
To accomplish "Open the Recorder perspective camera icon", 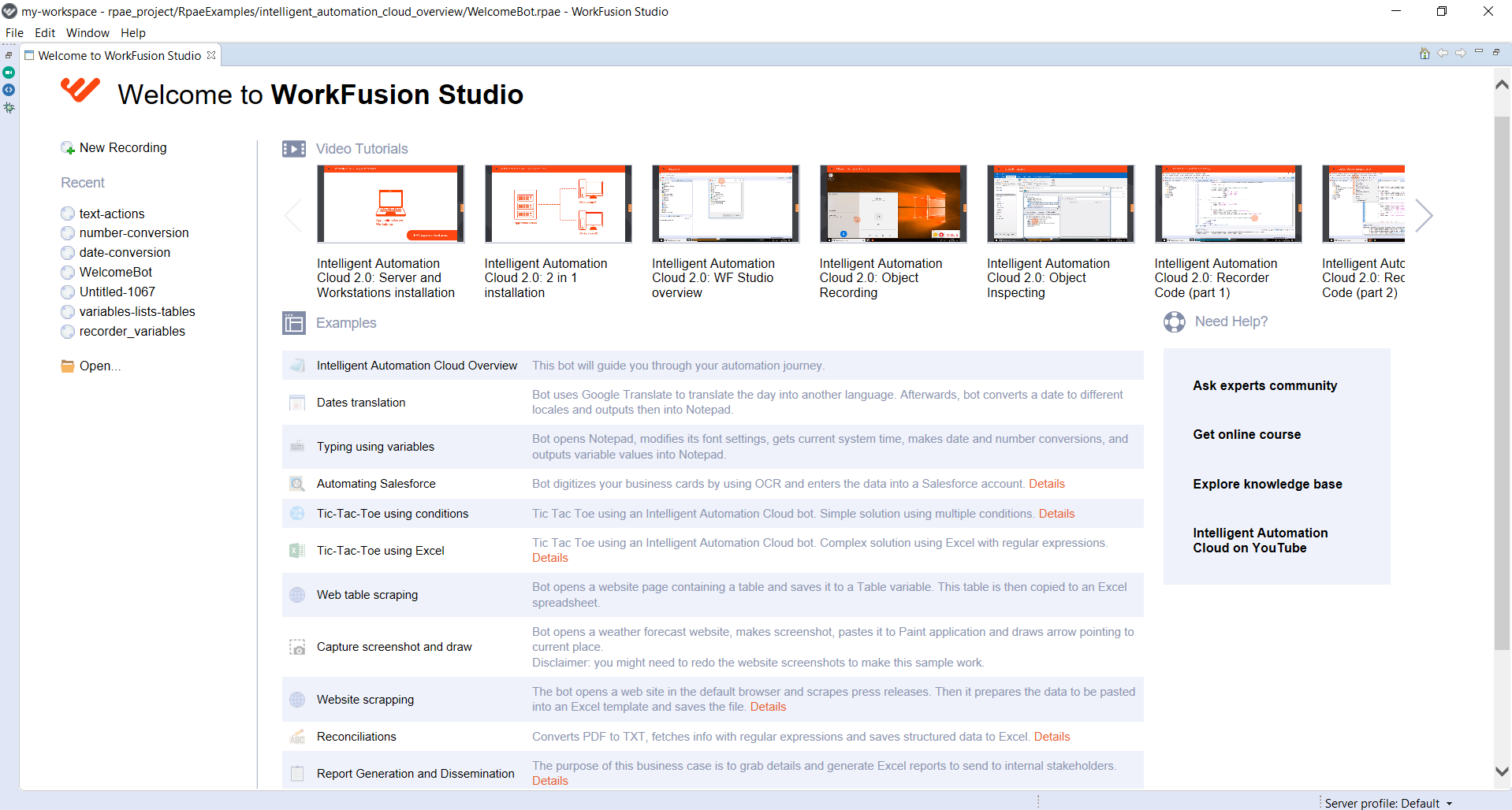I will point(9,72).
